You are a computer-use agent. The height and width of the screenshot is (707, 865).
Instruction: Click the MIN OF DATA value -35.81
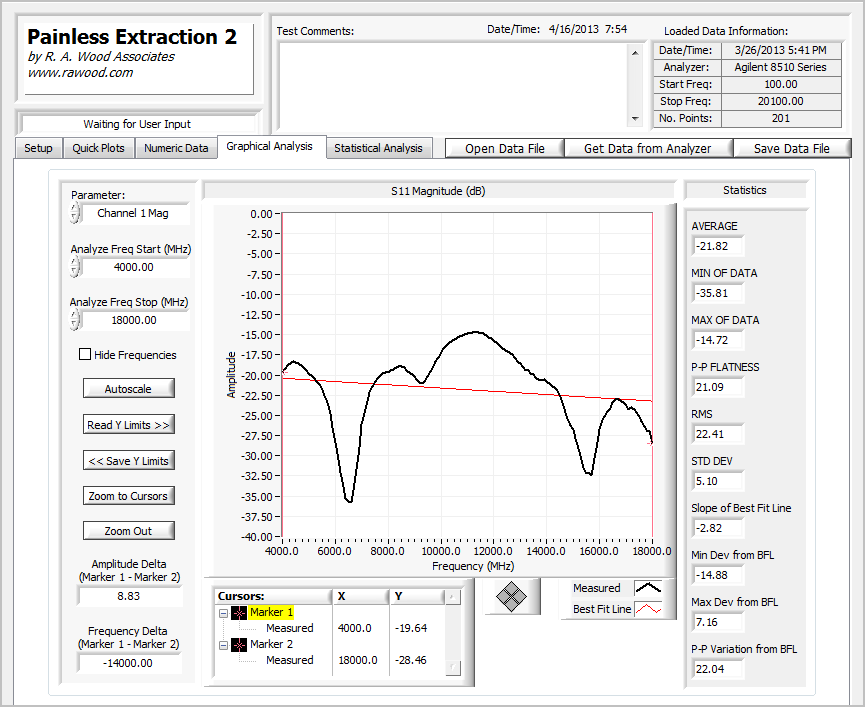click(718, 293)
